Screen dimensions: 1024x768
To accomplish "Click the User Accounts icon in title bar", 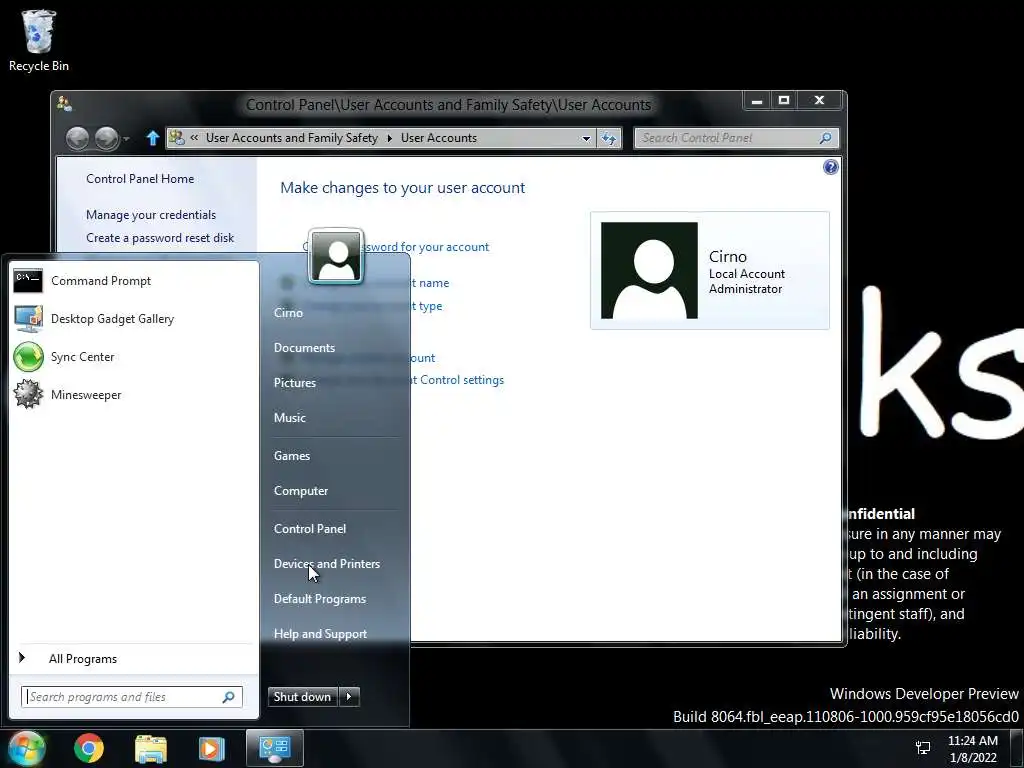I will click(64, 103).
